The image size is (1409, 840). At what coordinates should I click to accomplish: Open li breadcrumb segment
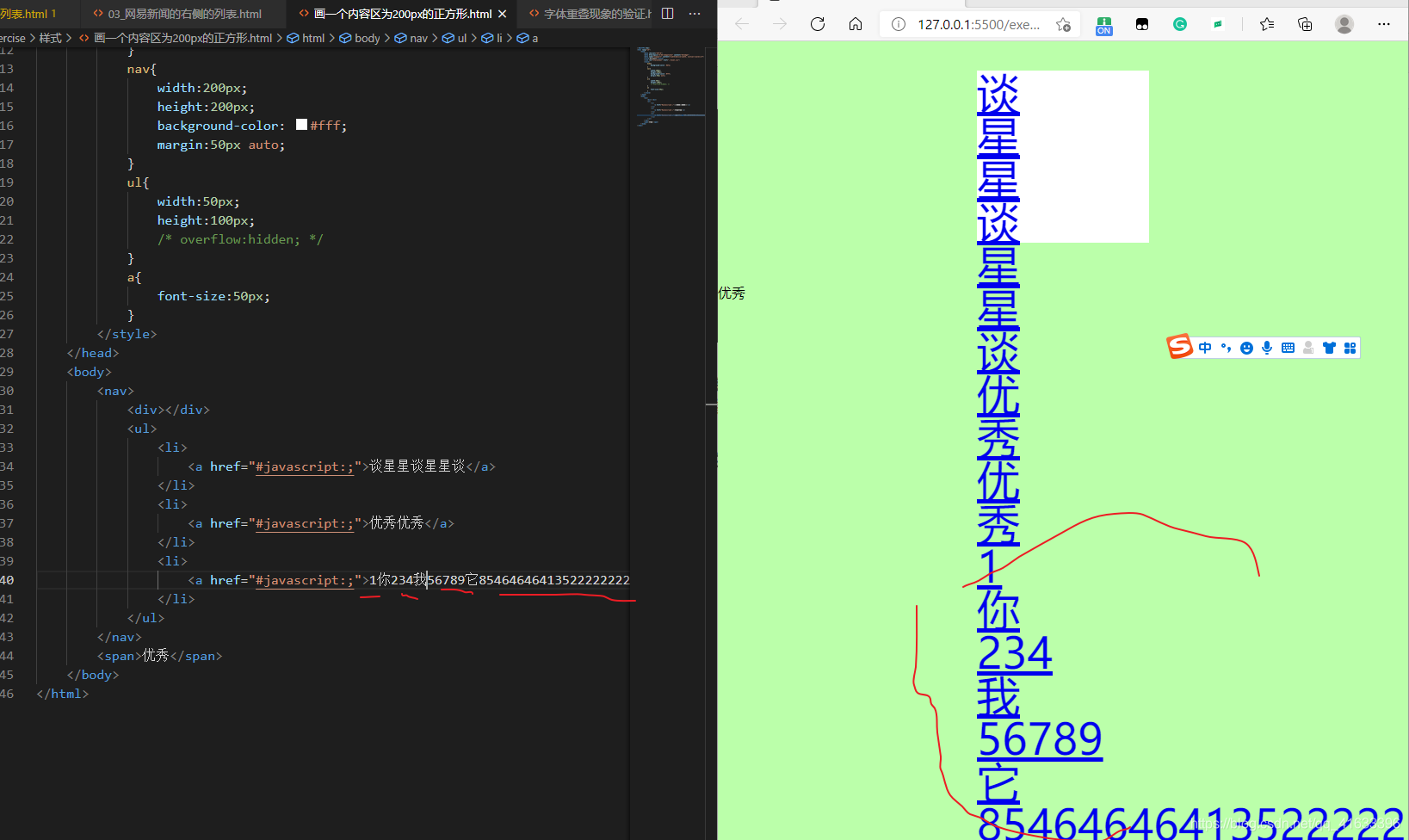point(492,38)
